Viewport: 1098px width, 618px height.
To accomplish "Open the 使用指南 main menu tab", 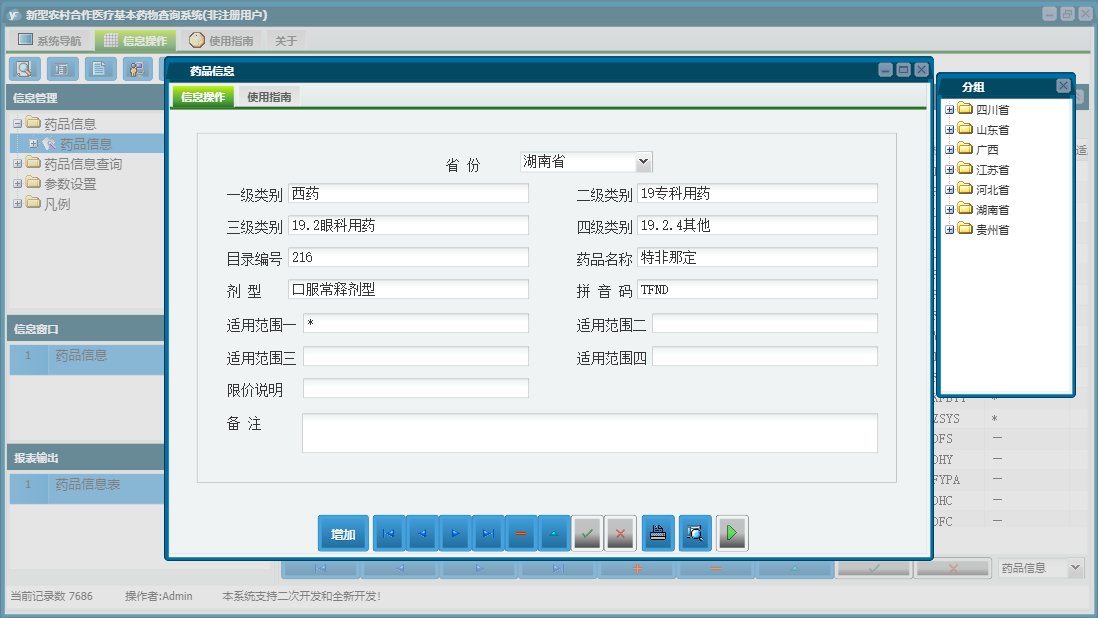I will click(x=221, y=41).
